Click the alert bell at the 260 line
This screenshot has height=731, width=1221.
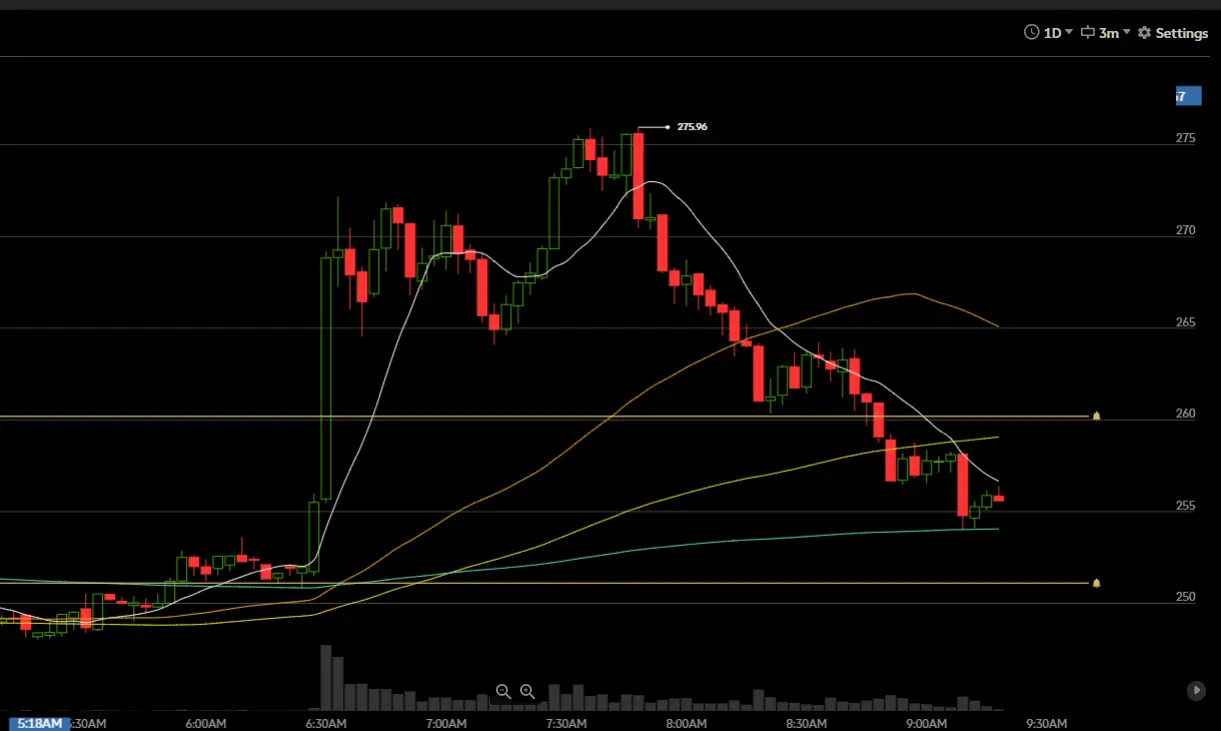pos(1096,415)
